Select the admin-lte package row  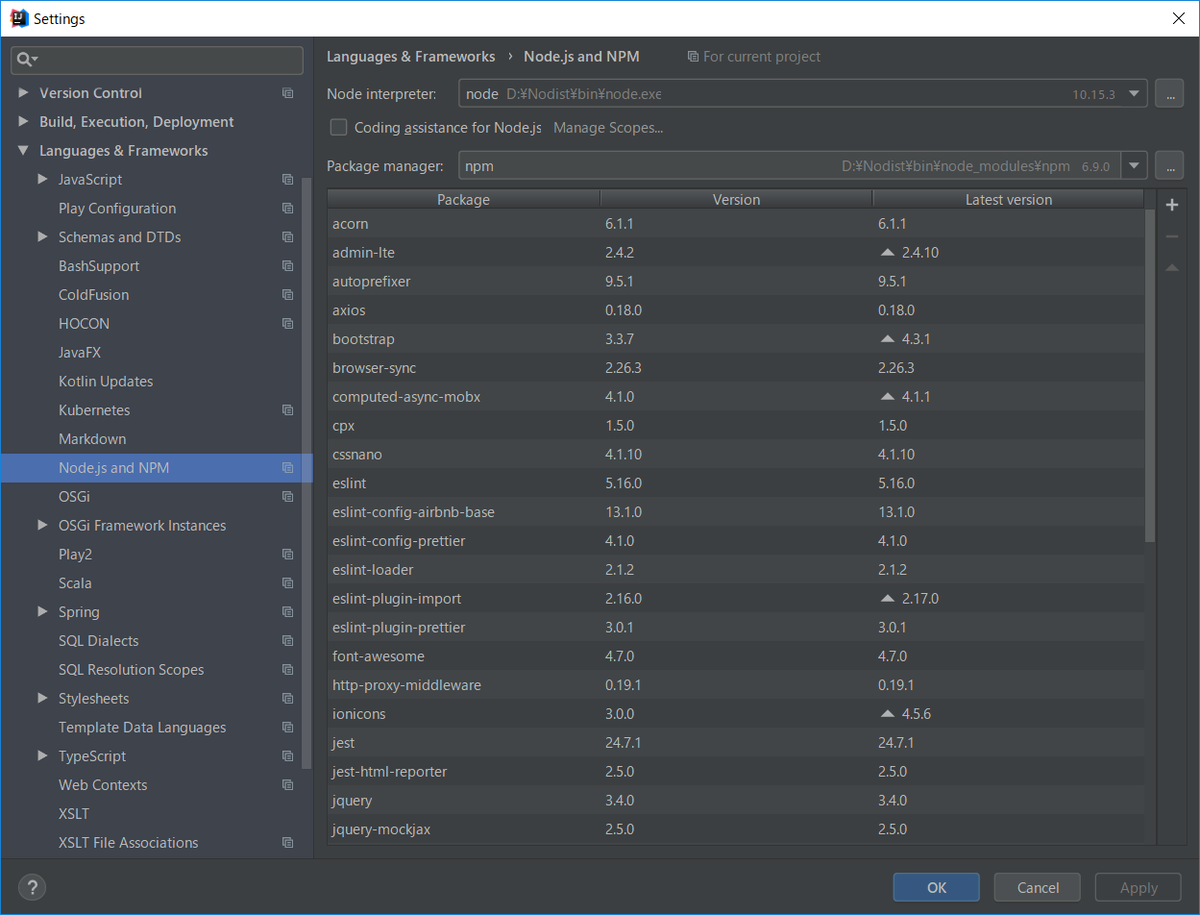(736, 253)
